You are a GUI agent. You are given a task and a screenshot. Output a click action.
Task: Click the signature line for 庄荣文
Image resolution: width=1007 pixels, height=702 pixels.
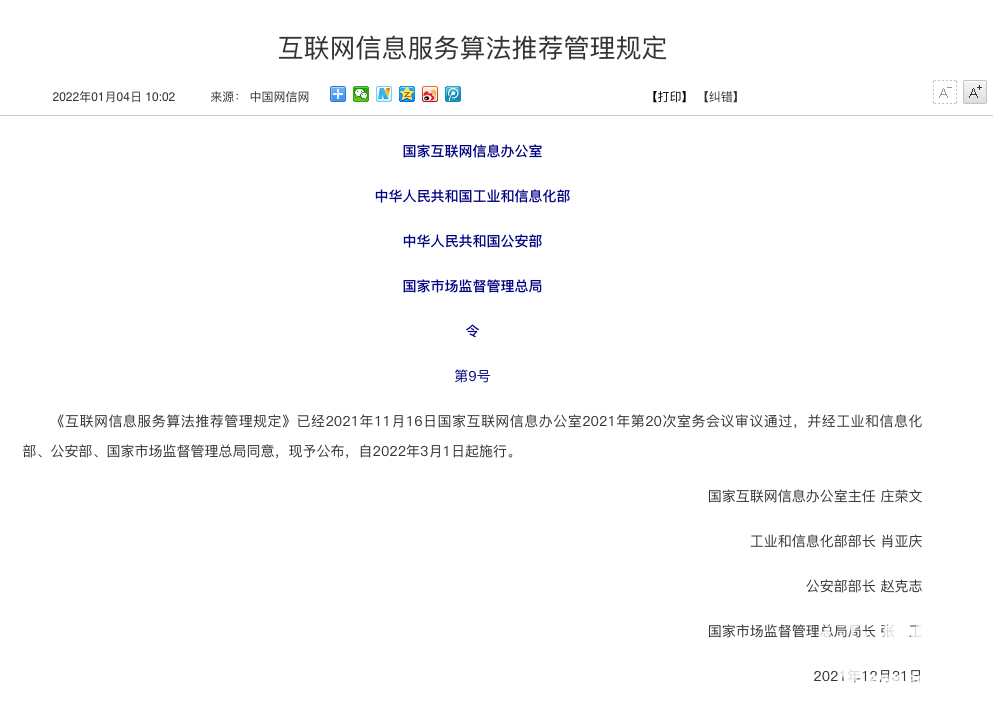coord(814,496)
